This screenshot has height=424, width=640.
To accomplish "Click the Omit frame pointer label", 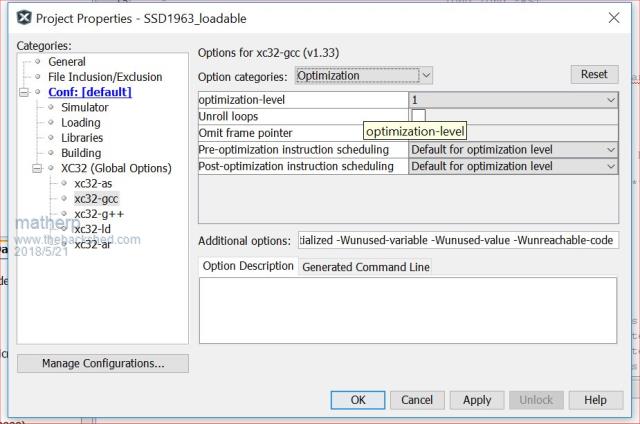I will click(245, 133).
